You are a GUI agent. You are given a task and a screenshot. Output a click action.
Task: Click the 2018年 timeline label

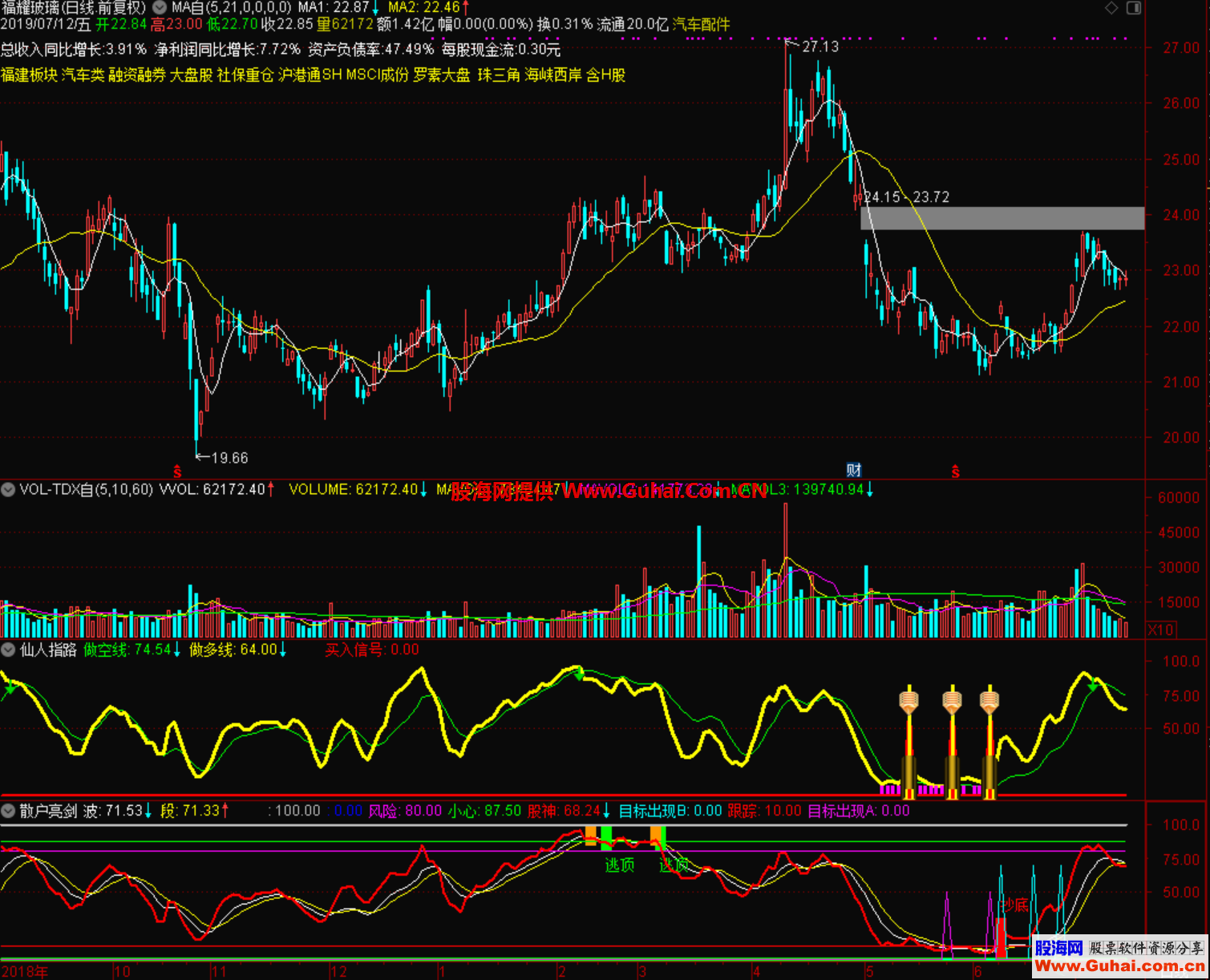25,972
